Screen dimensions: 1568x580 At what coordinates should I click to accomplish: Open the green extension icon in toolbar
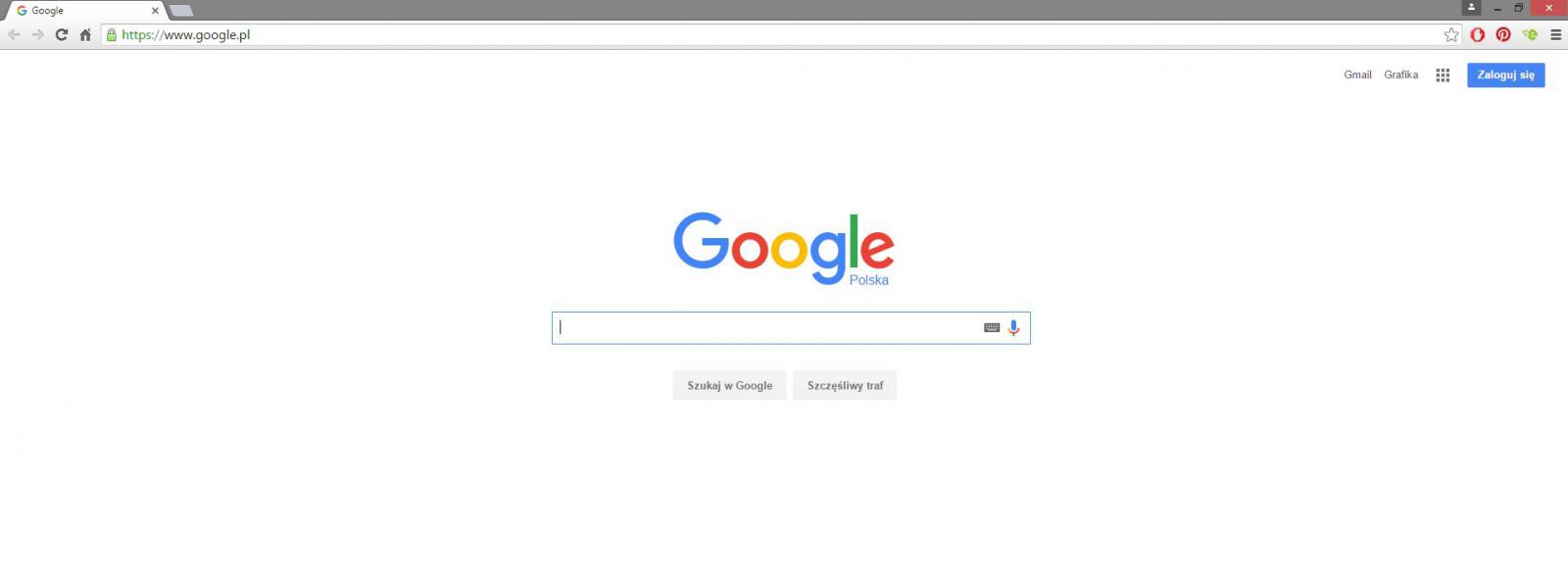[1530, 34]
